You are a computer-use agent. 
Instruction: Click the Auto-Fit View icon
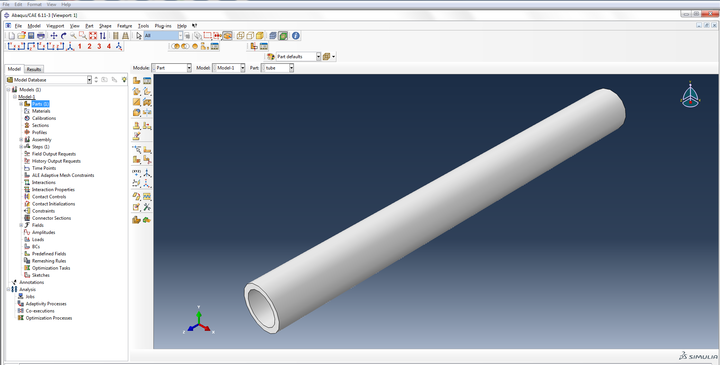point(93,36)
